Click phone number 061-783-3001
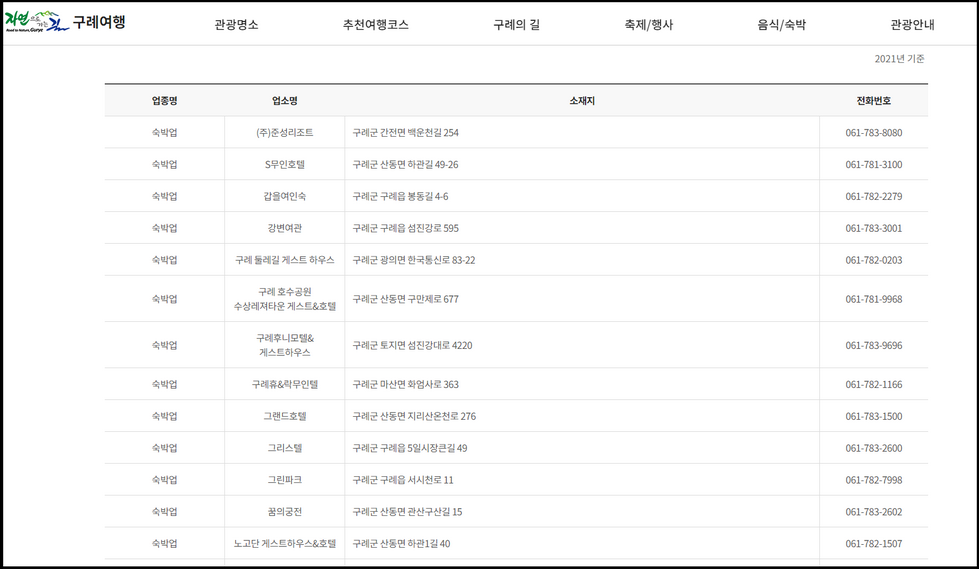Viewport: 979px width, 569px height. [x=873, y=229]
